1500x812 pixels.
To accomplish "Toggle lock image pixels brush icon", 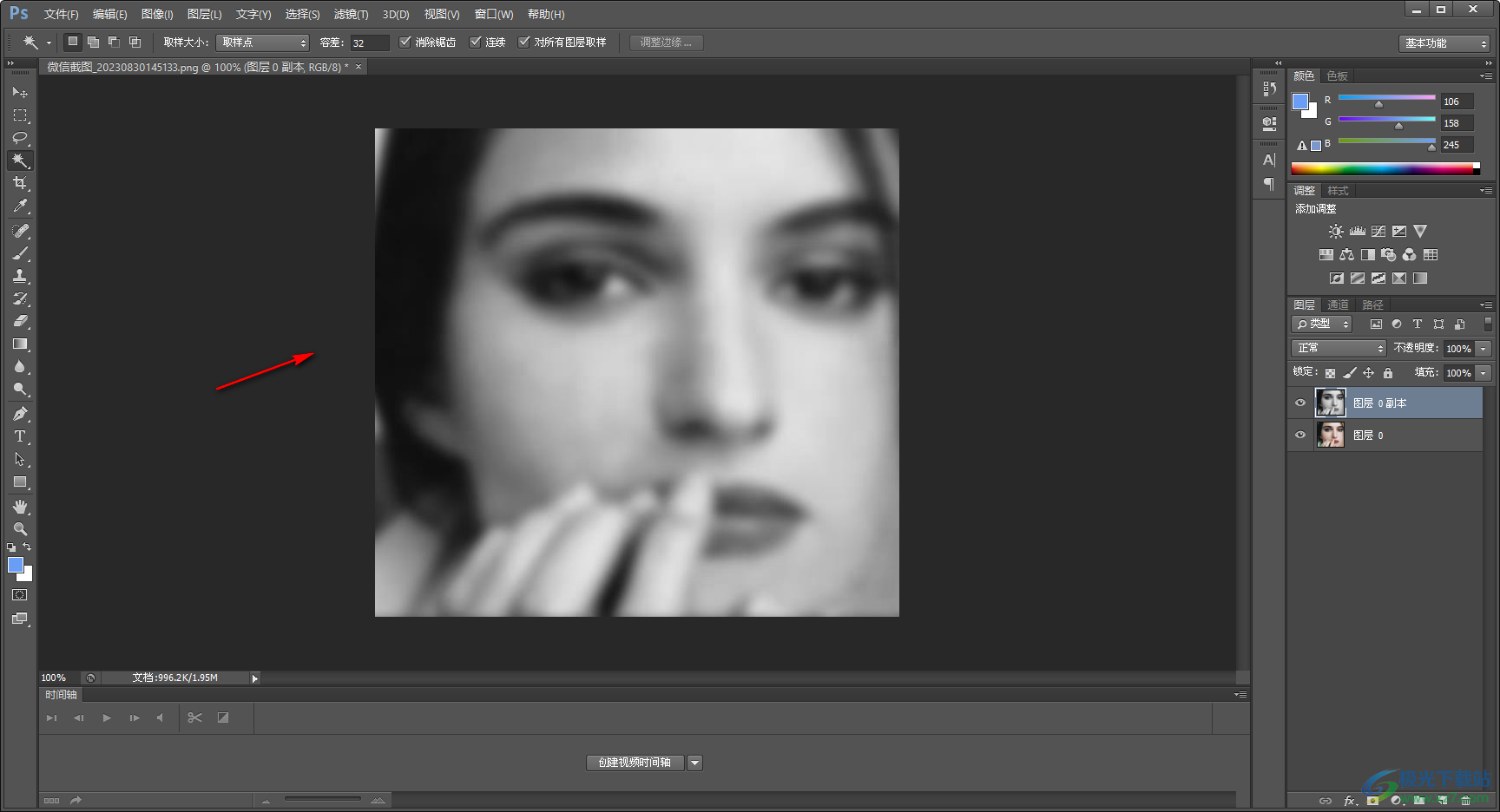I will tap(1349, 373).
